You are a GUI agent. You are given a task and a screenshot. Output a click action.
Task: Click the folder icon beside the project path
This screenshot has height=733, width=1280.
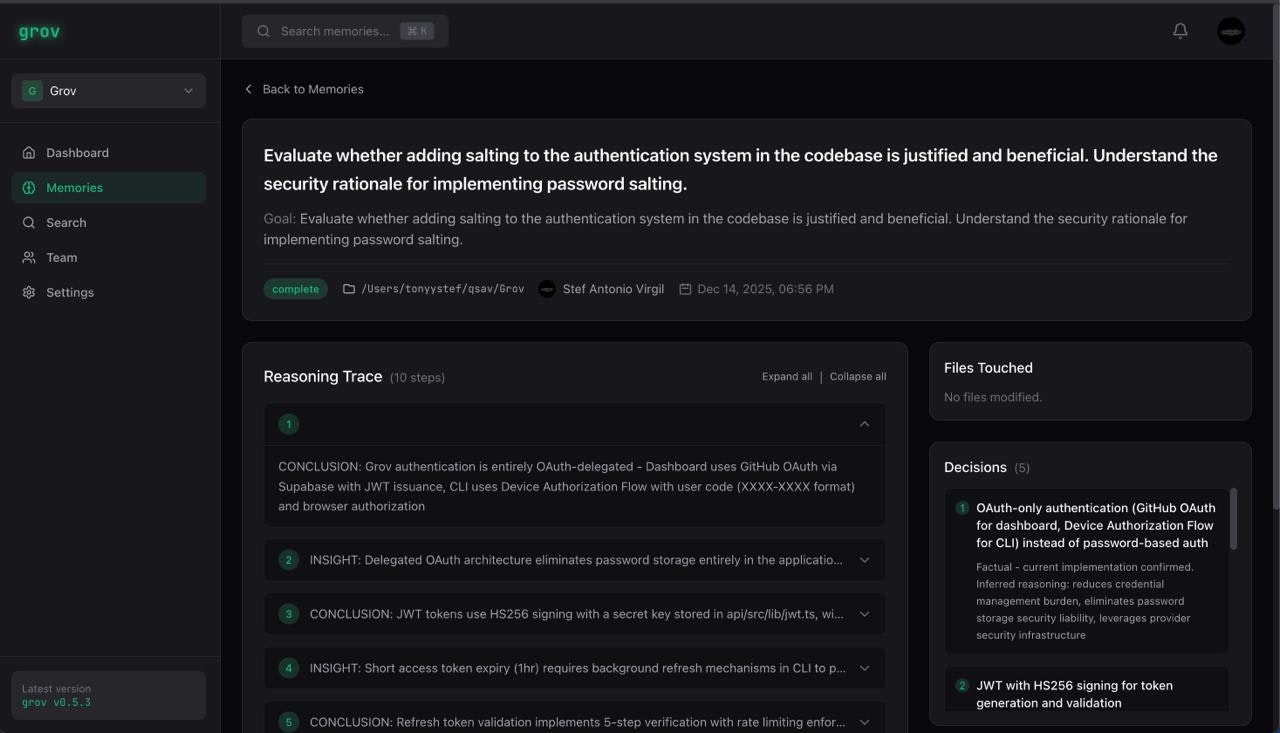(x=348, y=288)
